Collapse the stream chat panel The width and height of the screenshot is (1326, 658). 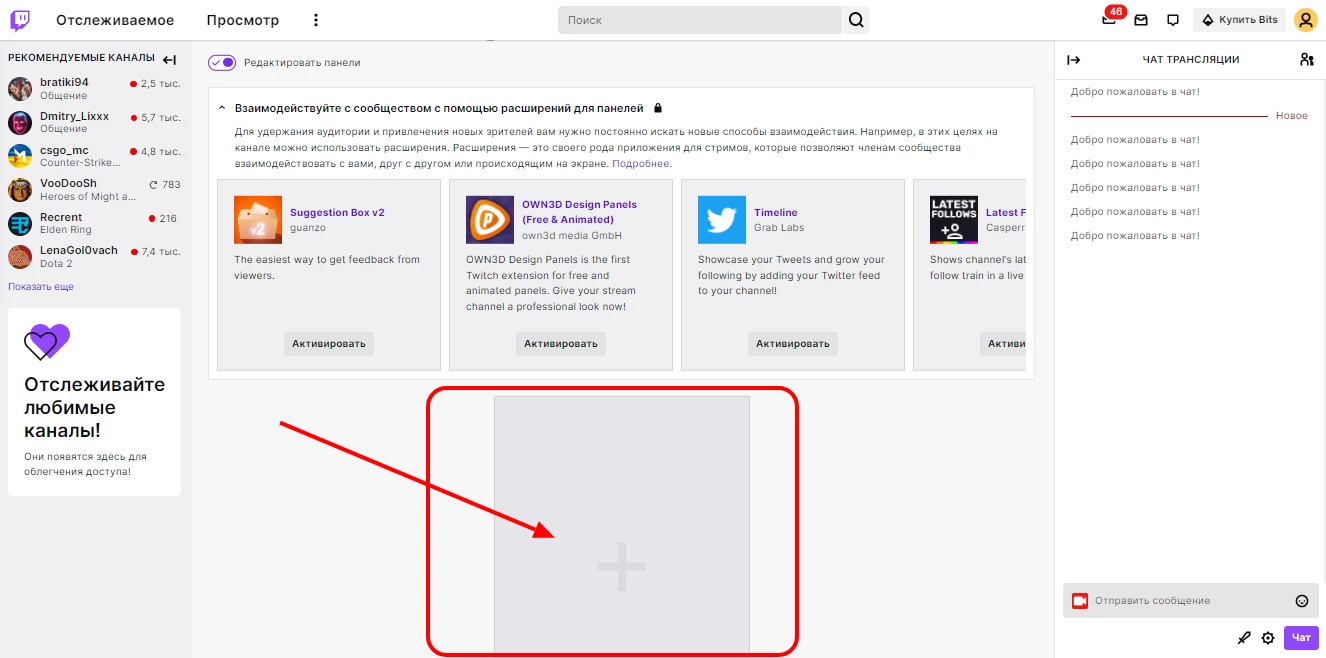(x=1074, y=60)
